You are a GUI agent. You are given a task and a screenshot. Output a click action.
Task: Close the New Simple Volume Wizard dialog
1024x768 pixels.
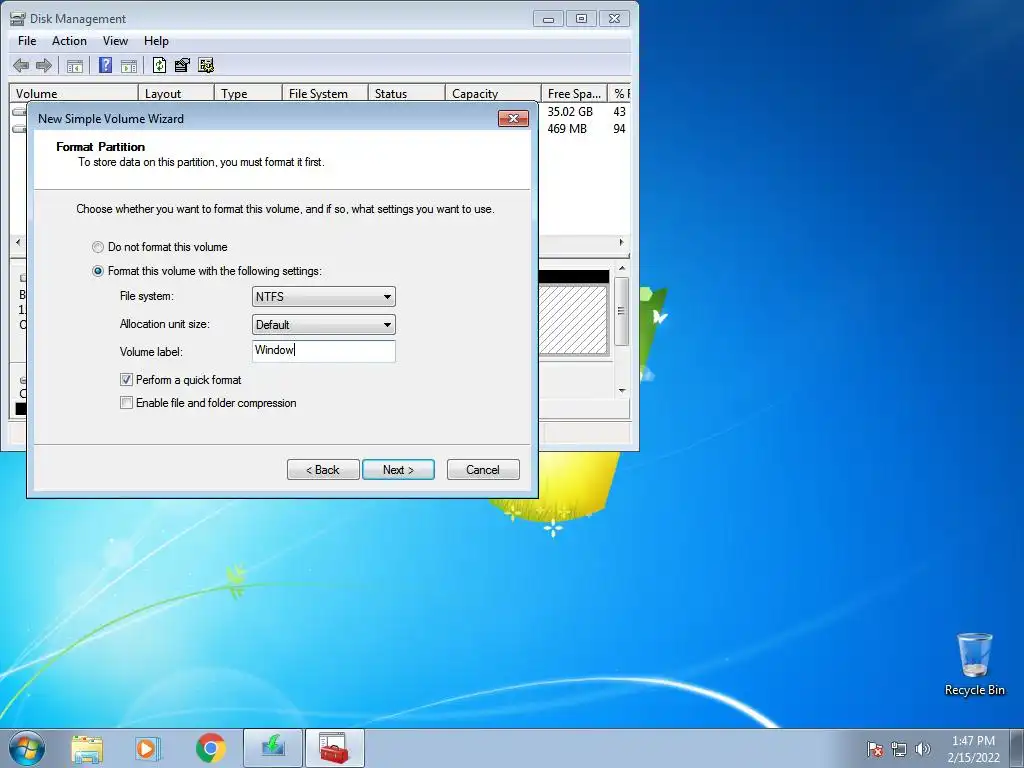pyautogui.click(x=513, y=118)
